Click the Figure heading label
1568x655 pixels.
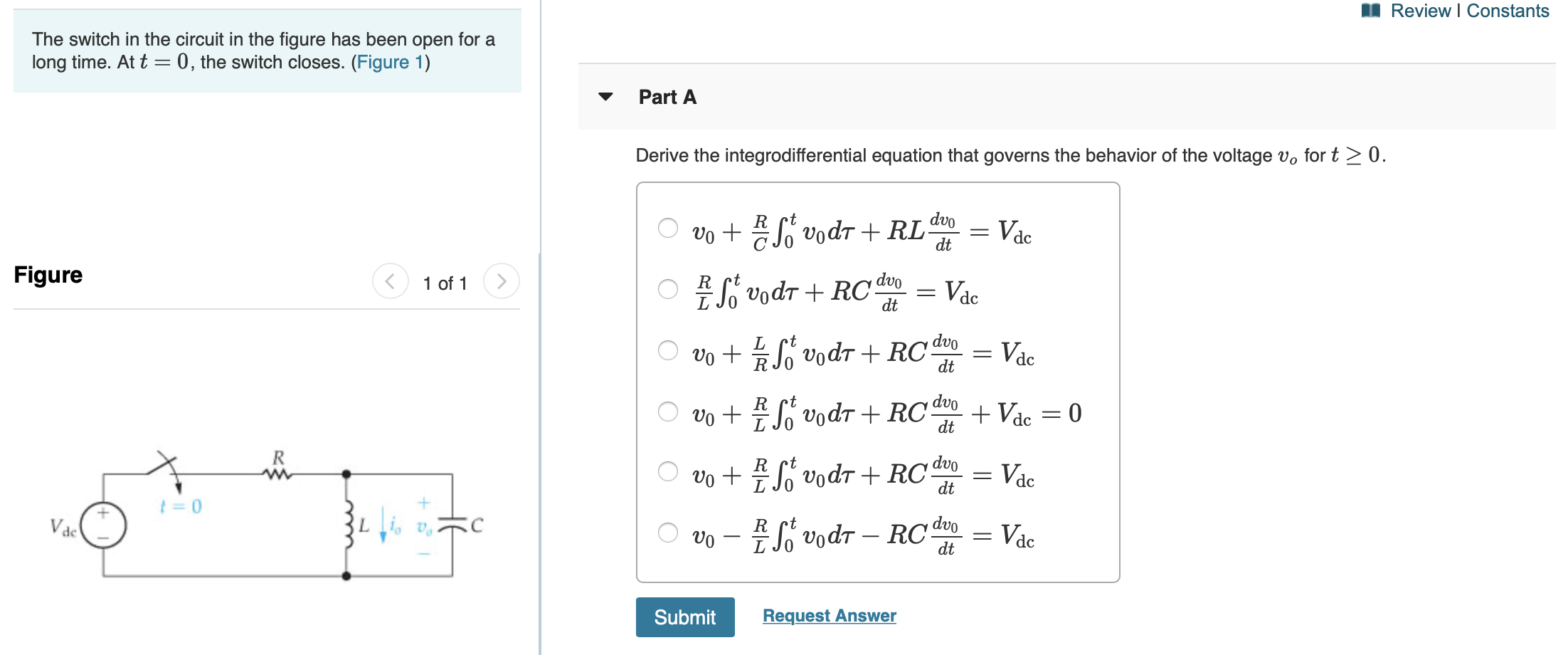pyautogui.click(x=48, y=275)
